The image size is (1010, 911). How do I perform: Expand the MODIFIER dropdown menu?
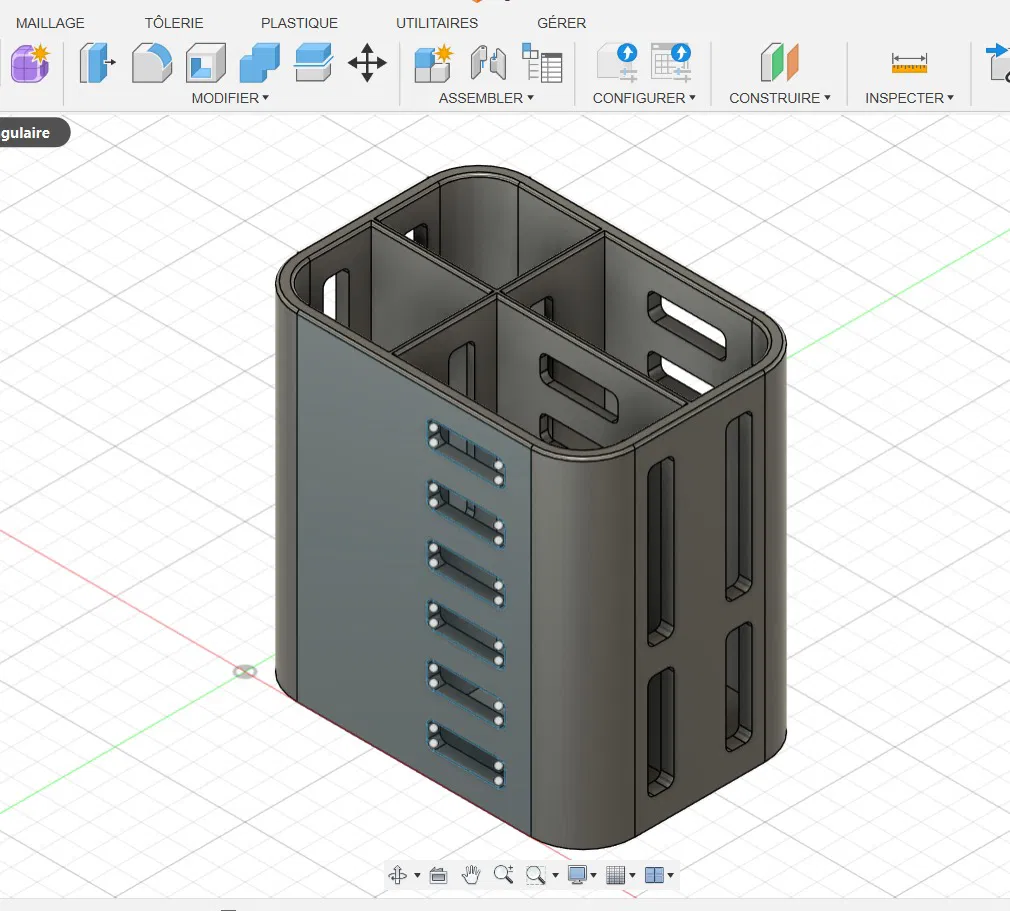231,98
